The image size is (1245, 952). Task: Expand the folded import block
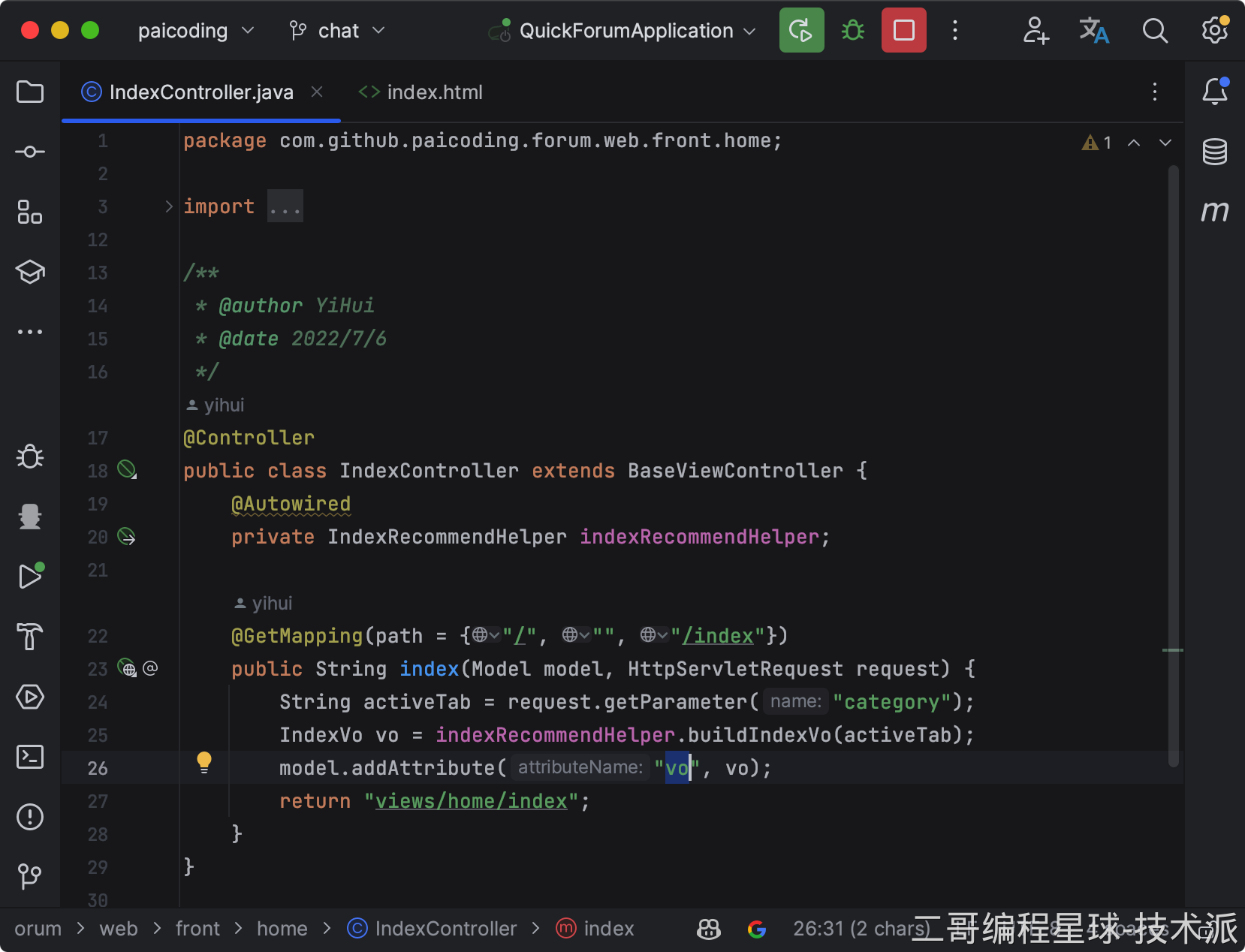169,206
